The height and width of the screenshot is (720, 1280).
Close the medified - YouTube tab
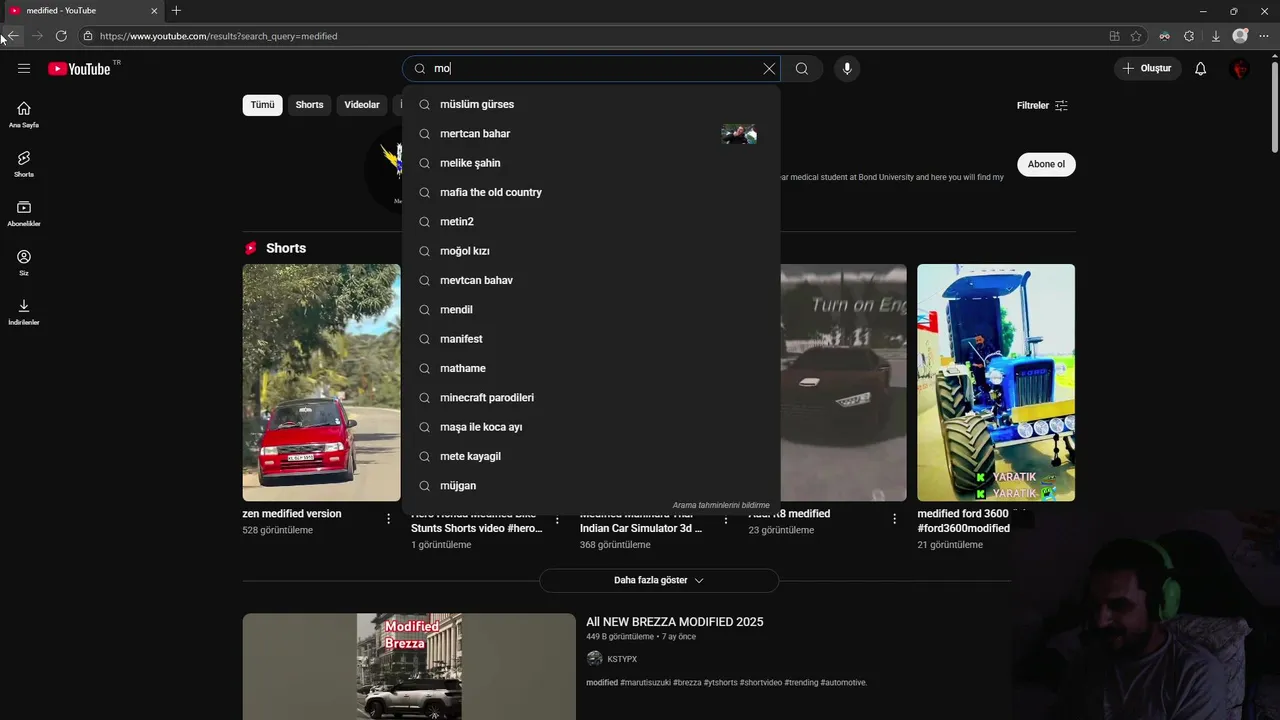(154, 11)
